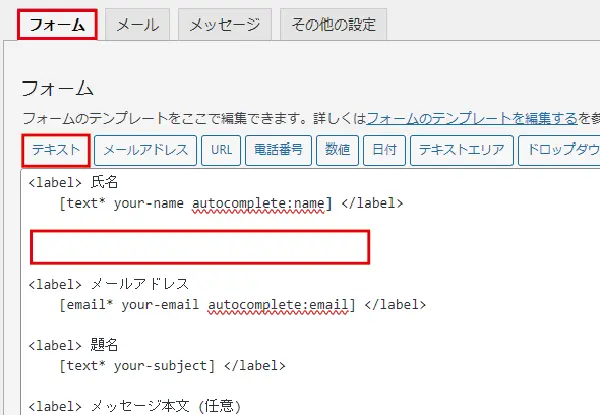This screenshot has height=415, width=600.
Task: Click the メールアドレス label line in the editor
Action: (x=109, y=284)
